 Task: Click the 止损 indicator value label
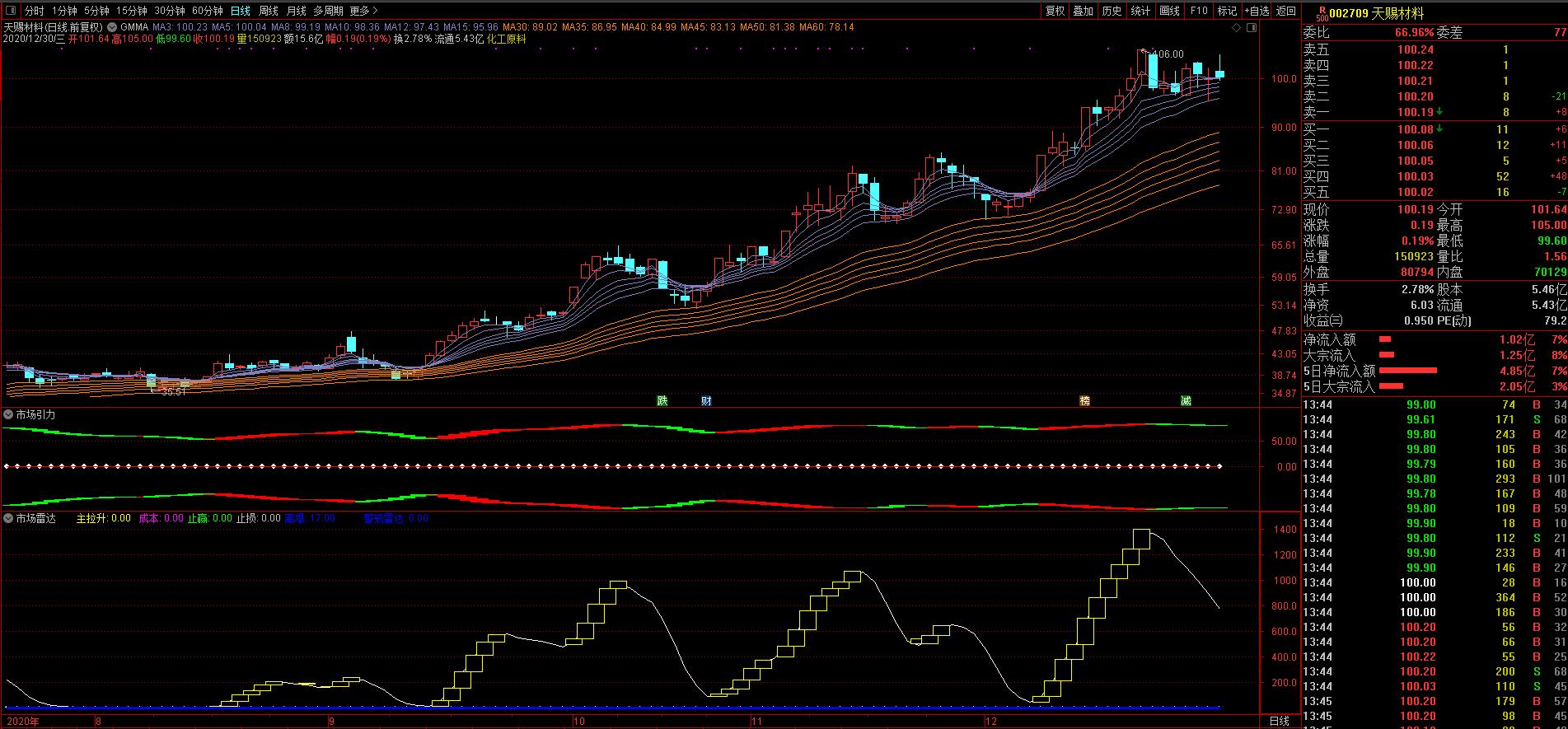pos(259,518)
